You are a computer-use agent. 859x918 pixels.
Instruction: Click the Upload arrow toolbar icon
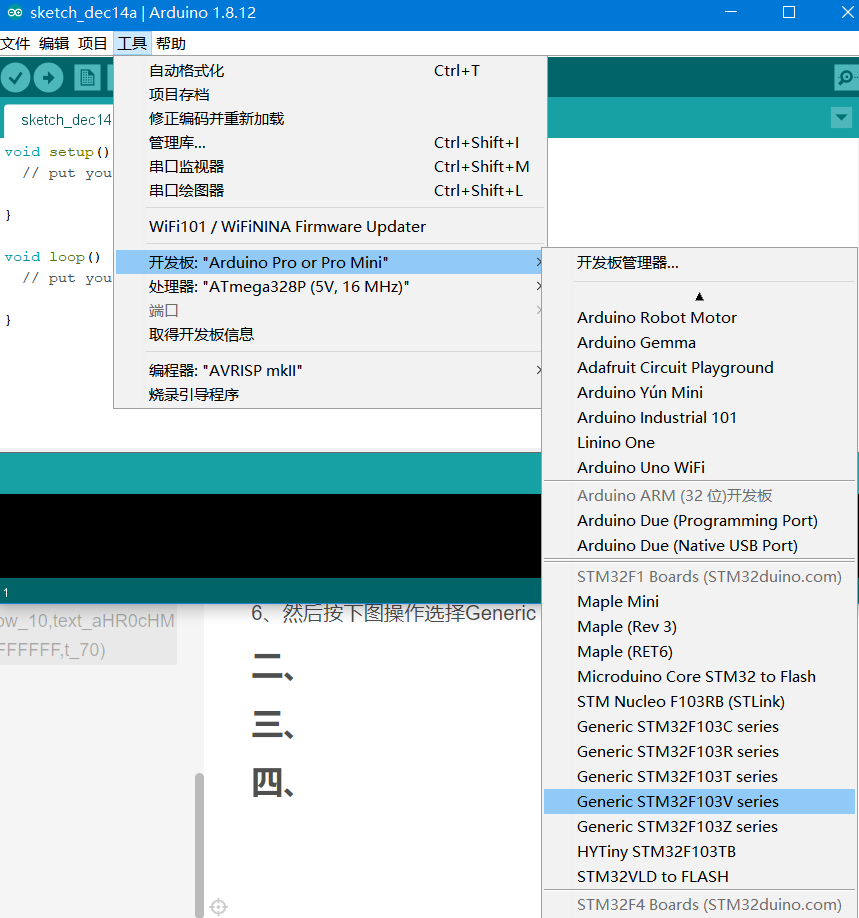(x=49, y=77)
